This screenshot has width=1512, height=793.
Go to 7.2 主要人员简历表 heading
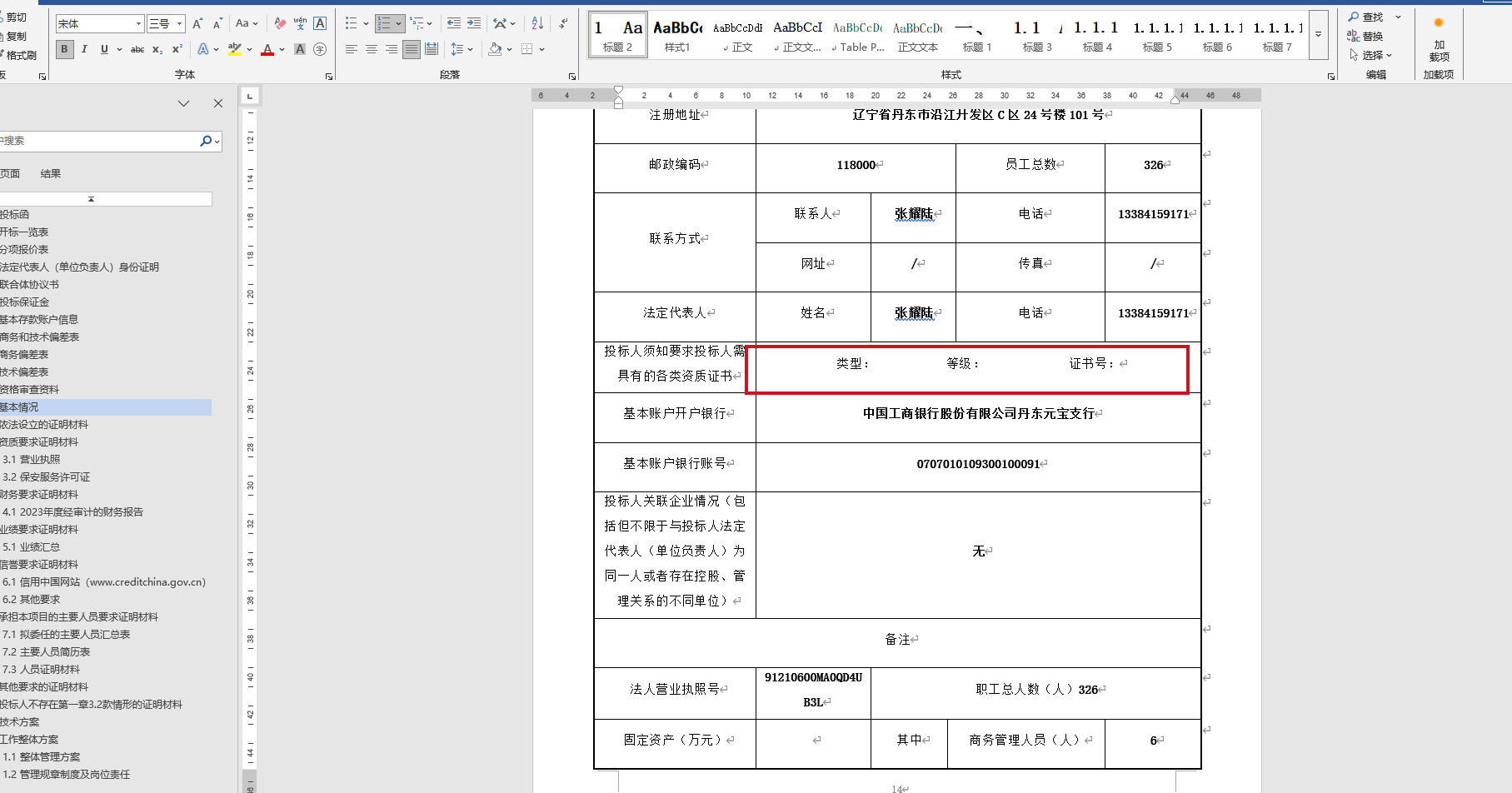[47, 652]
